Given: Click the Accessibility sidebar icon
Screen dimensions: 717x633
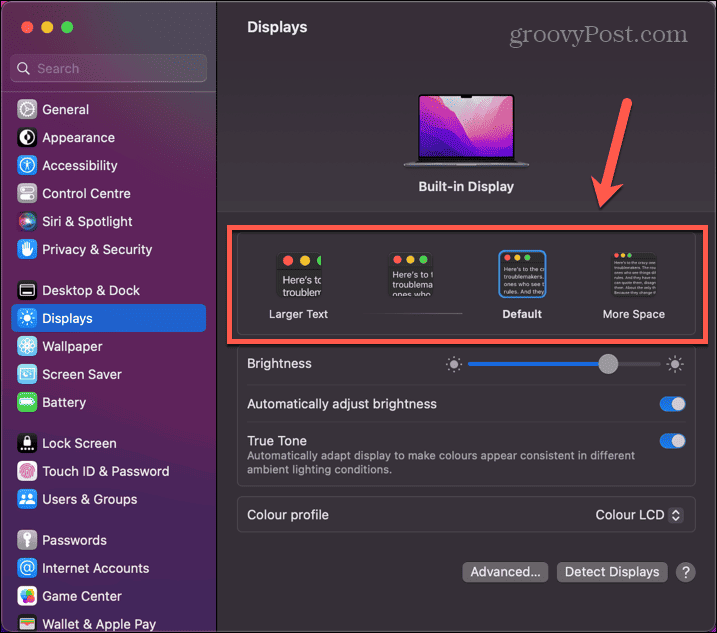Looking at the screenshot, I should click(27, 165).
